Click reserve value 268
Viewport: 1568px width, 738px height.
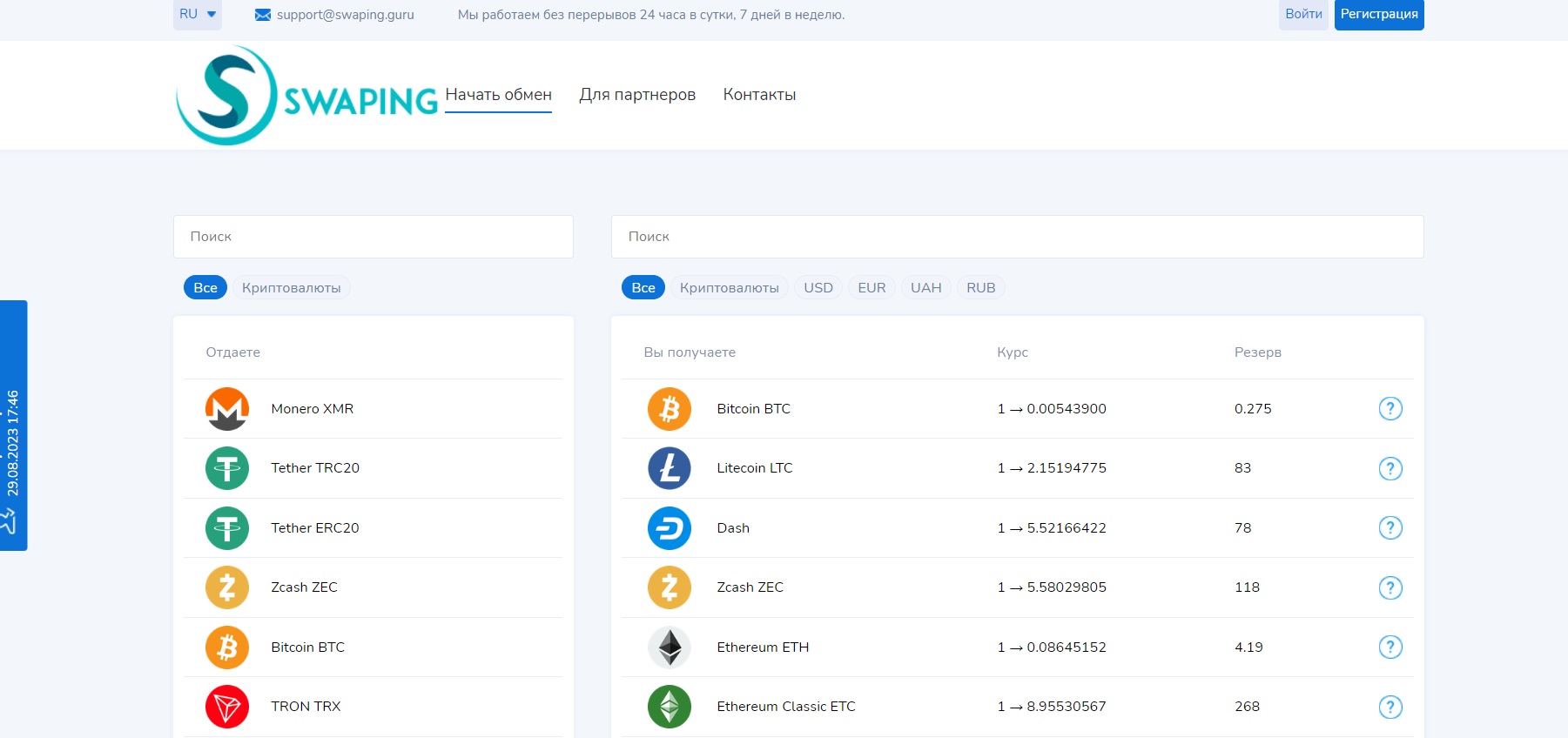[1247, 707]
